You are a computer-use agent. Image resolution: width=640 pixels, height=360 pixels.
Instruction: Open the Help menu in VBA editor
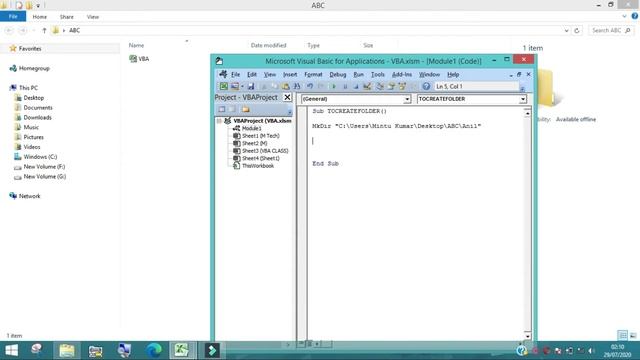coord(453,75)
